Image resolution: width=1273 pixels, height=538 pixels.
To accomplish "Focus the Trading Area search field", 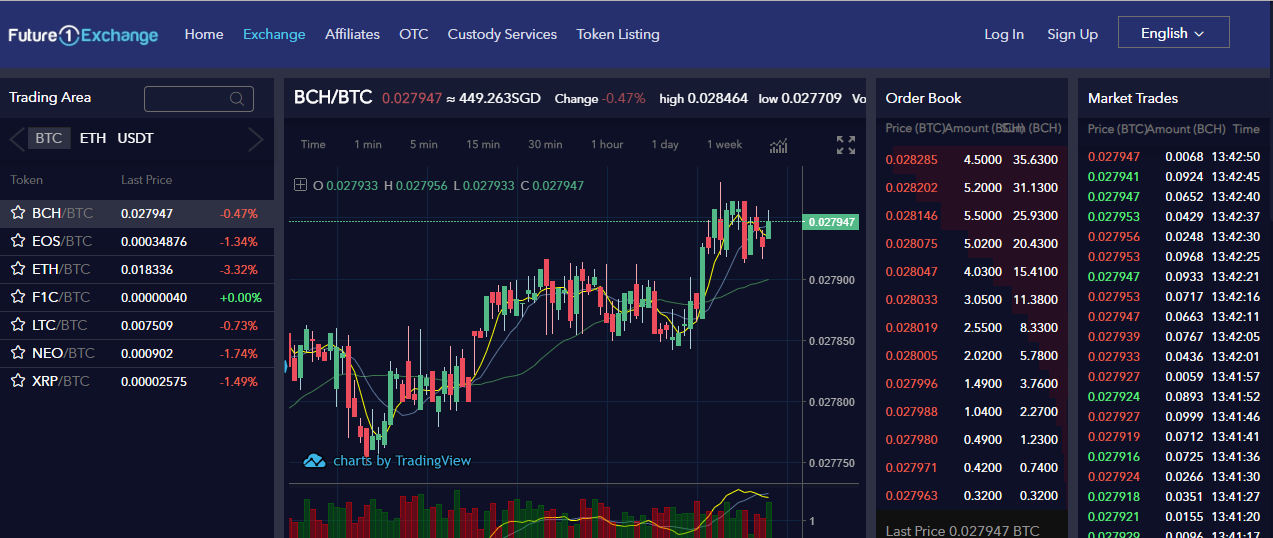I will coord(190,99).
